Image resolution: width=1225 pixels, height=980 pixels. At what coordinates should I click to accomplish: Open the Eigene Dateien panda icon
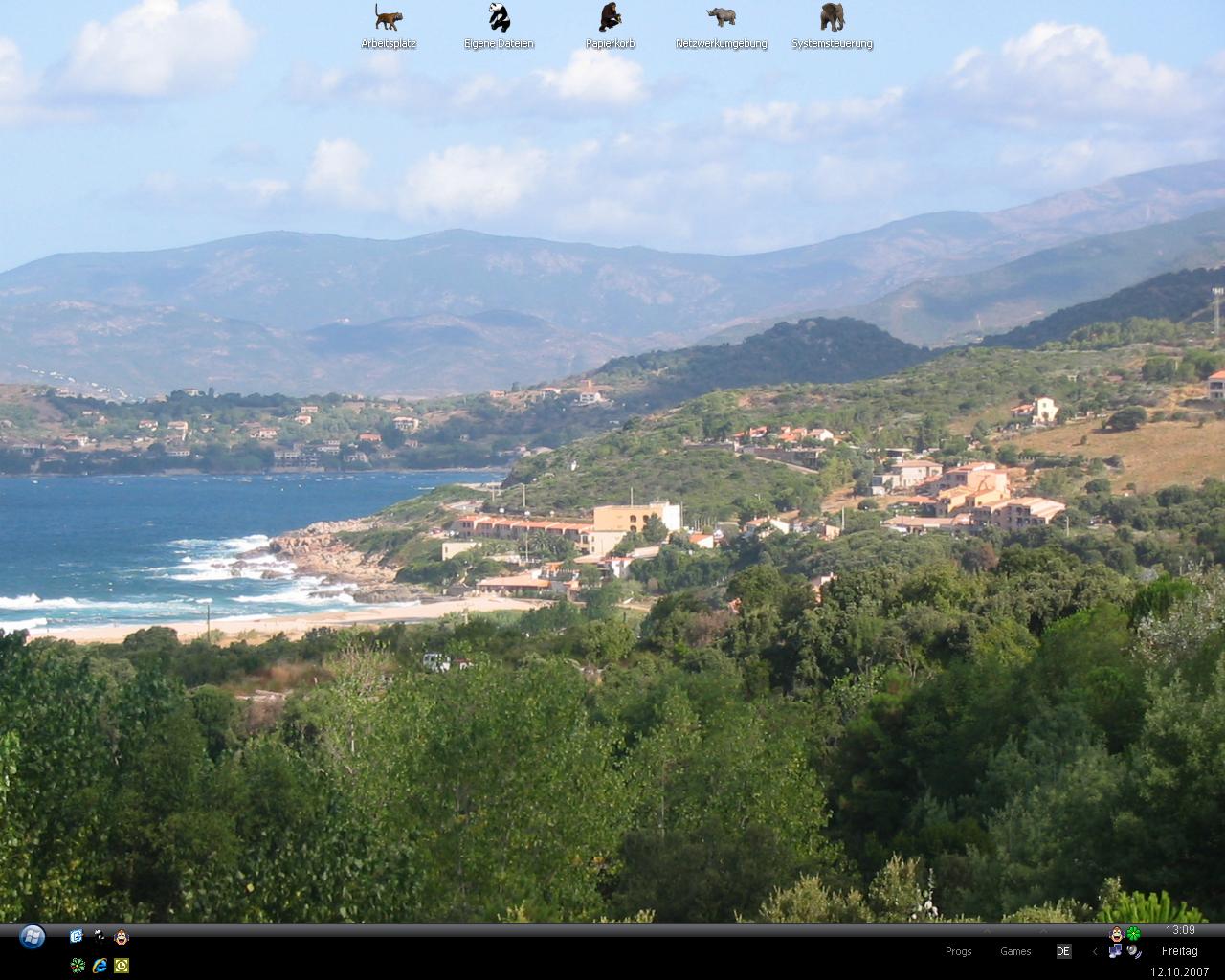(x=499, y=17)
